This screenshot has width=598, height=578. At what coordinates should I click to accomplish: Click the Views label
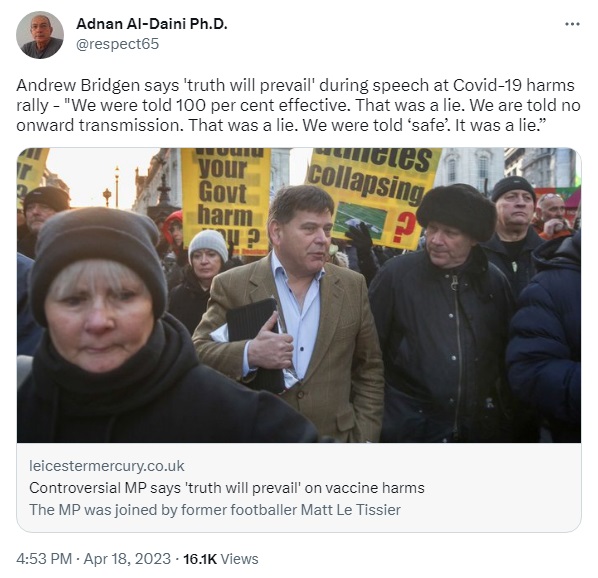pyautogui.click(x=240, y=559)
